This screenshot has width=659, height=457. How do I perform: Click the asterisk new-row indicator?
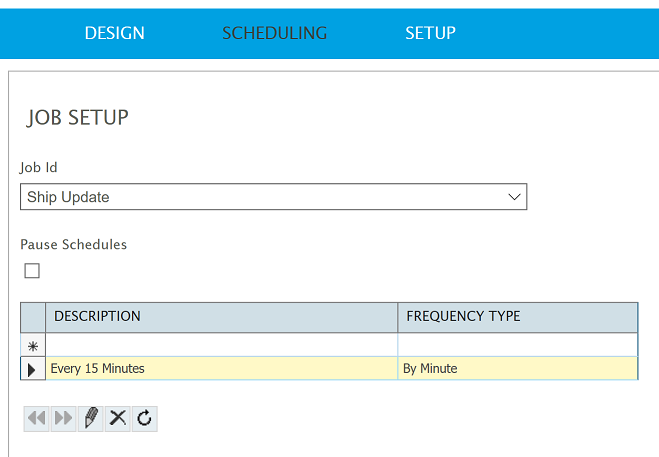tap(33, 345)
